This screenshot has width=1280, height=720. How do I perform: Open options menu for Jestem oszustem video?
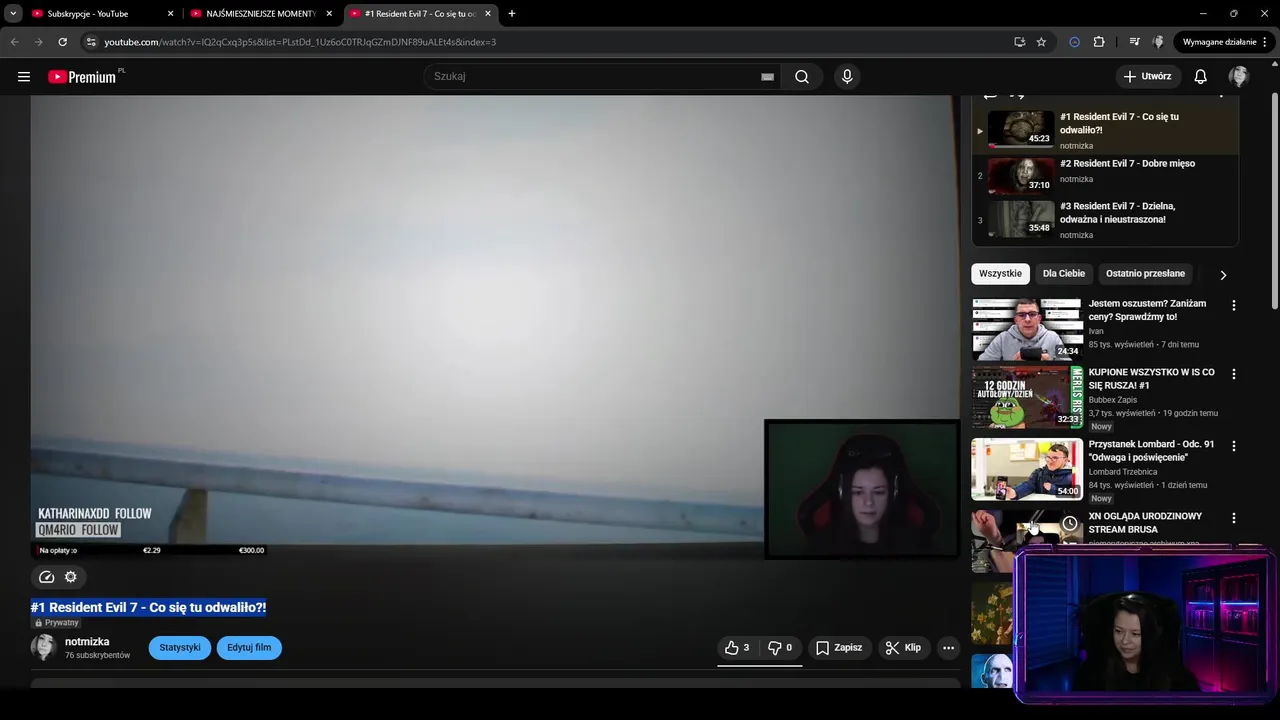coord(1234,306)
